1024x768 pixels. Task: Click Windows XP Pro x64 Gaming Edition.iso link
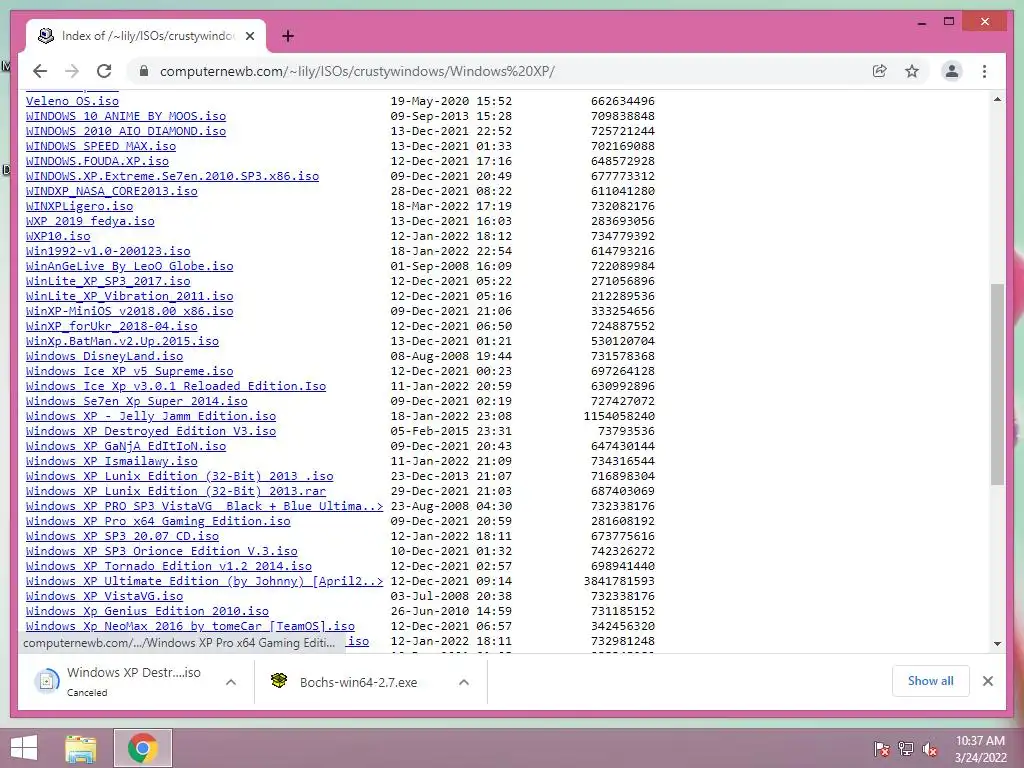click(x=158, y=522)
